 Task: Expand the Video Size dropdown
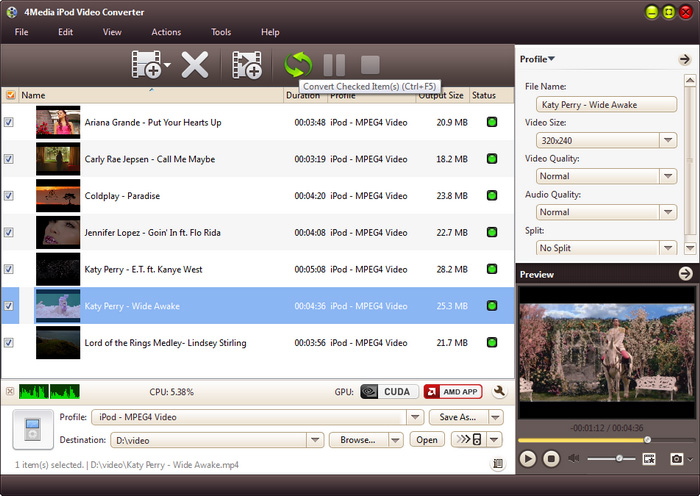668,141
